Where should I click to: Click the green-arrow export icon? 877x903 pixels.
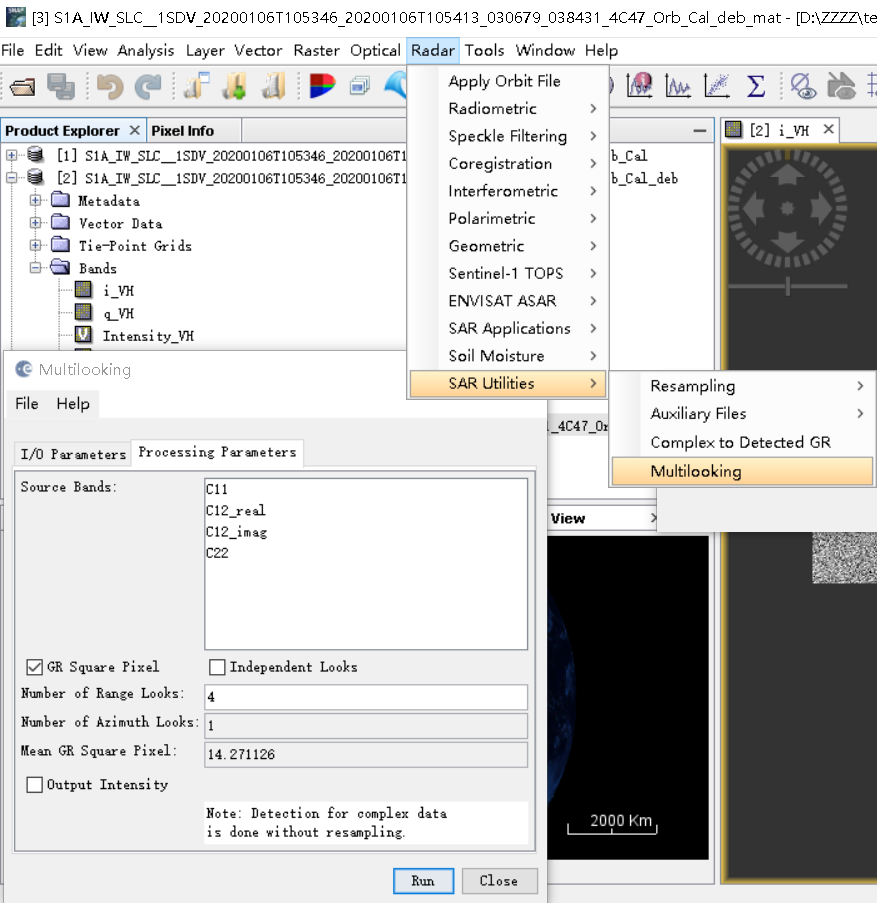point(235,86)
